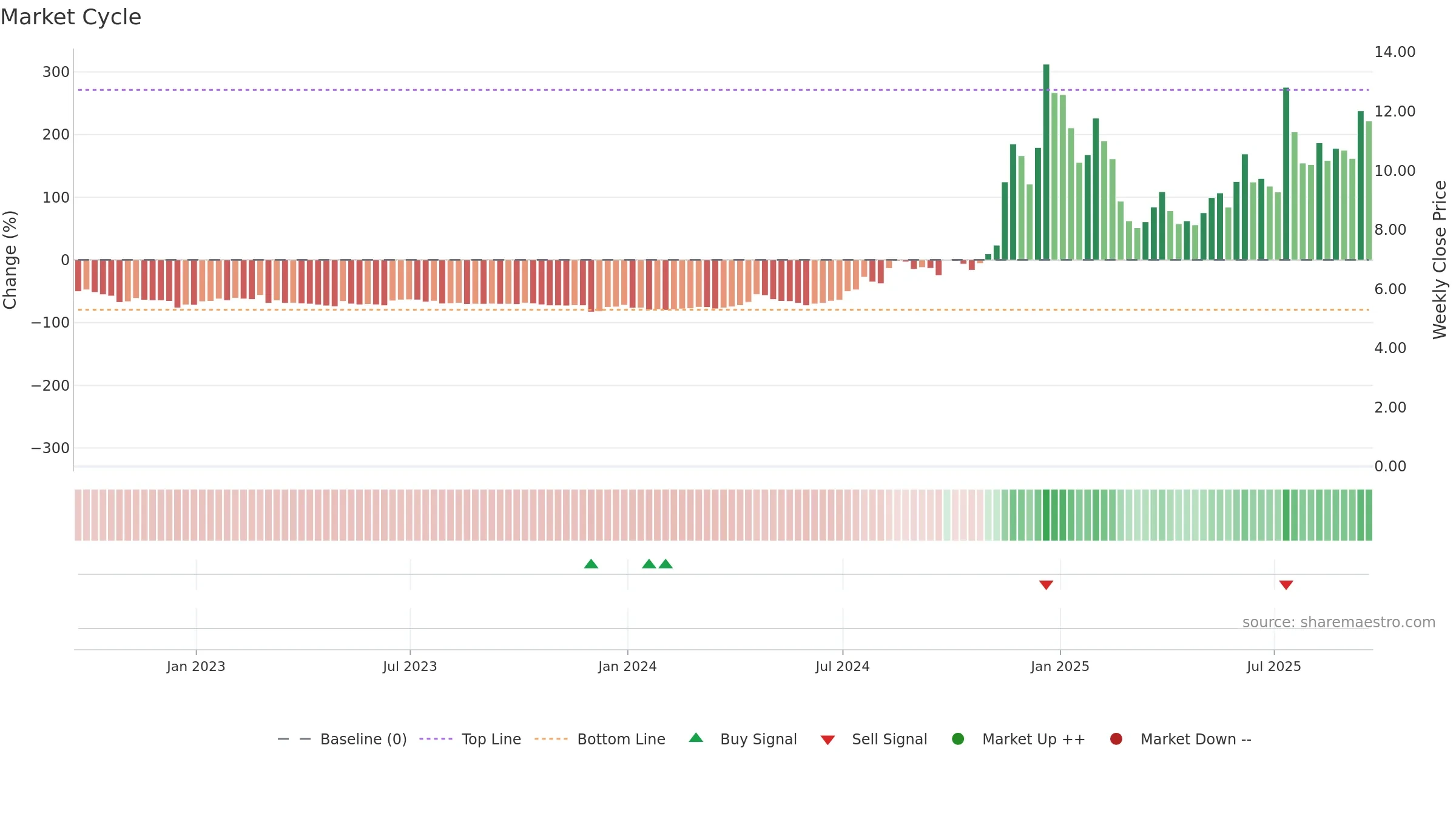Toggle the Baseline (0) legend label
The width and height of the screenshot is (1456, 819).
[363, 740]
